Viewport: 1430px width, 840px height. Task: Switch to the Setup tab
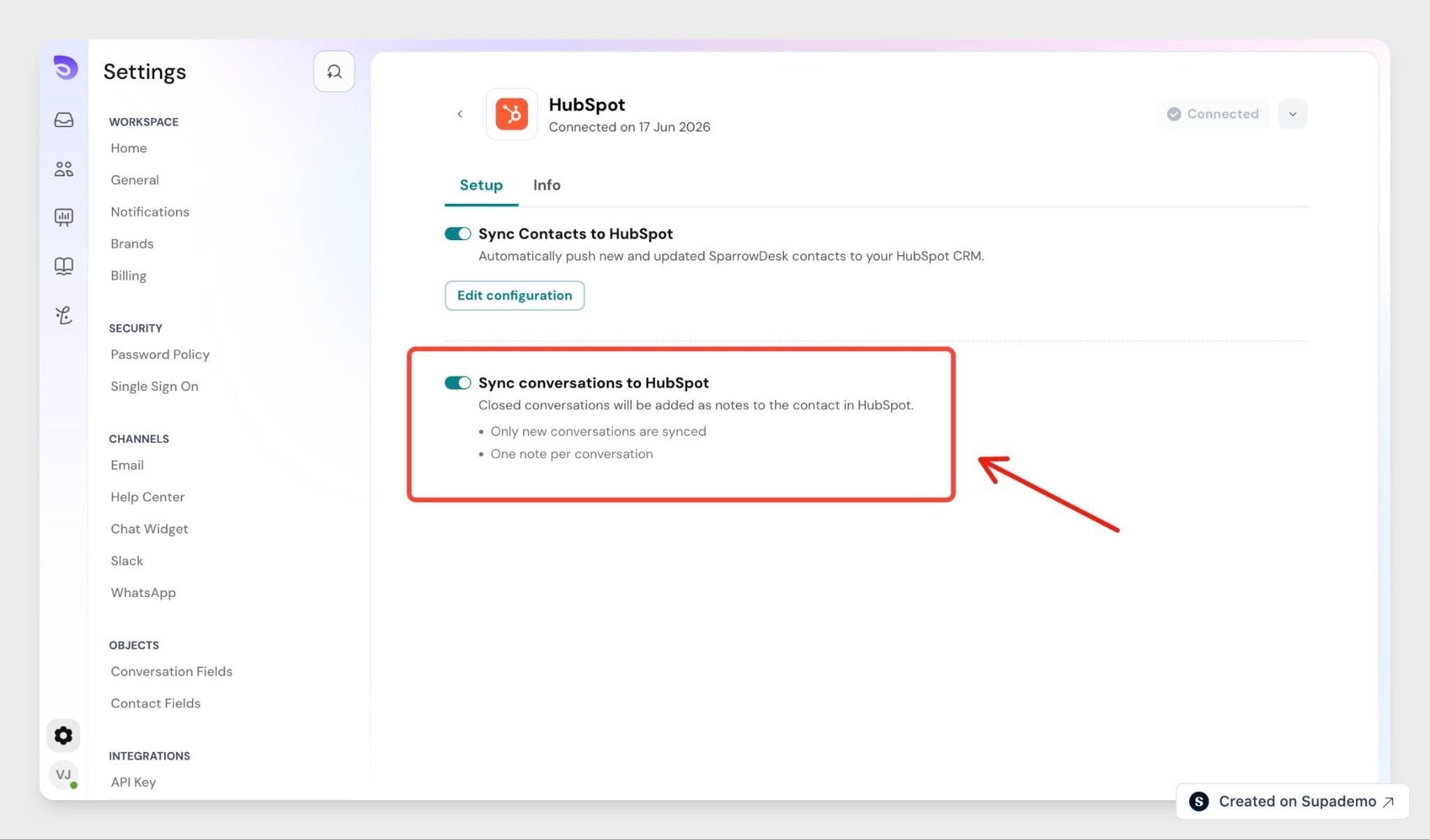[481, 185]
